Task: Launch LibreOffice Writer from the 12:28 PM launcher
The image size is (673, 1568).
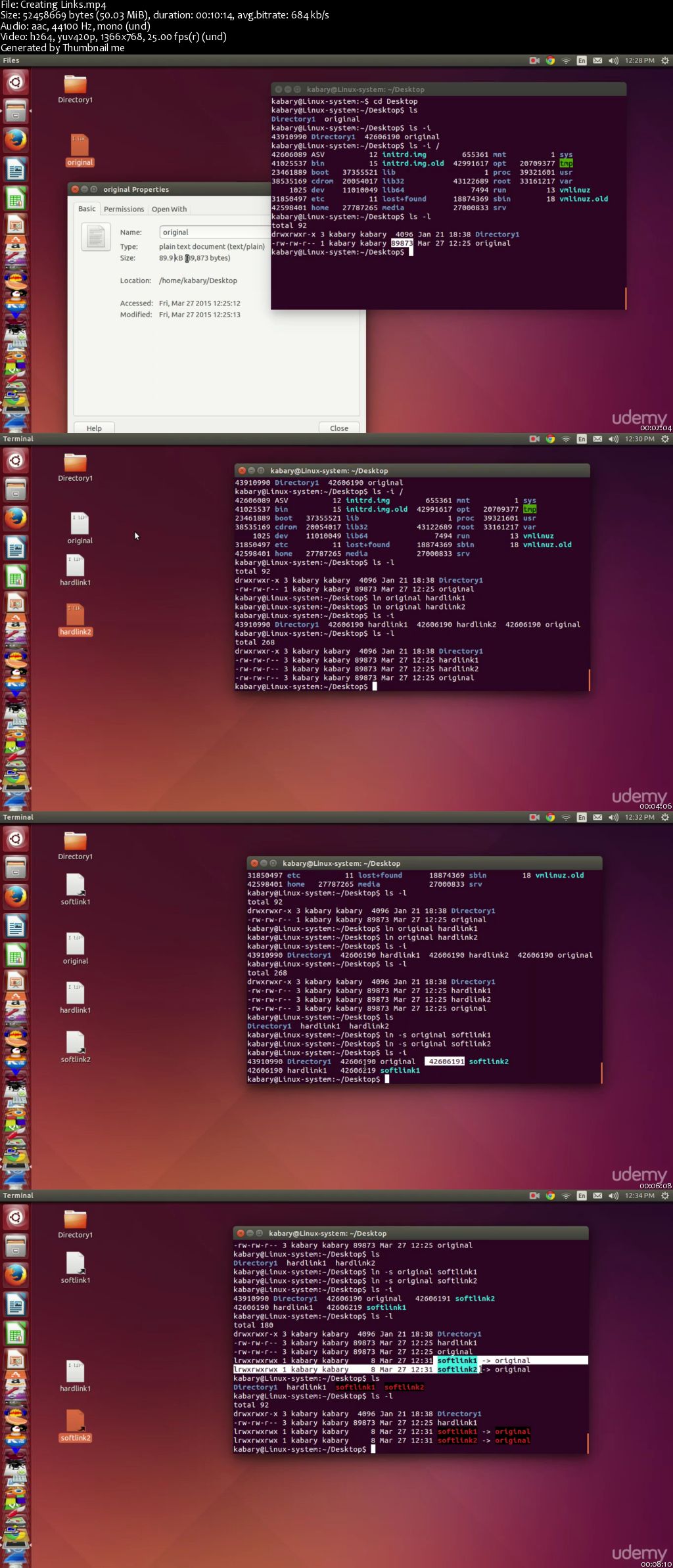Action: [x=16, y=169]
